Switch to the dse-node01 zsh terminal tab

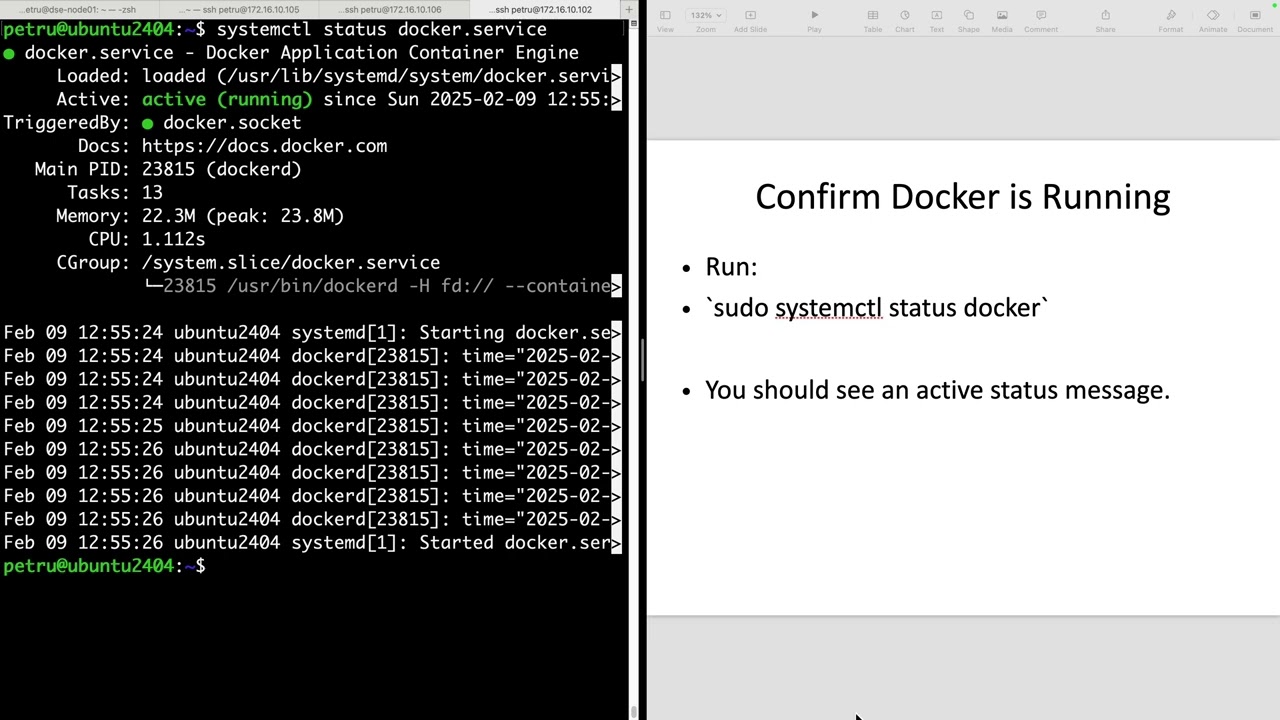point(78,9)
